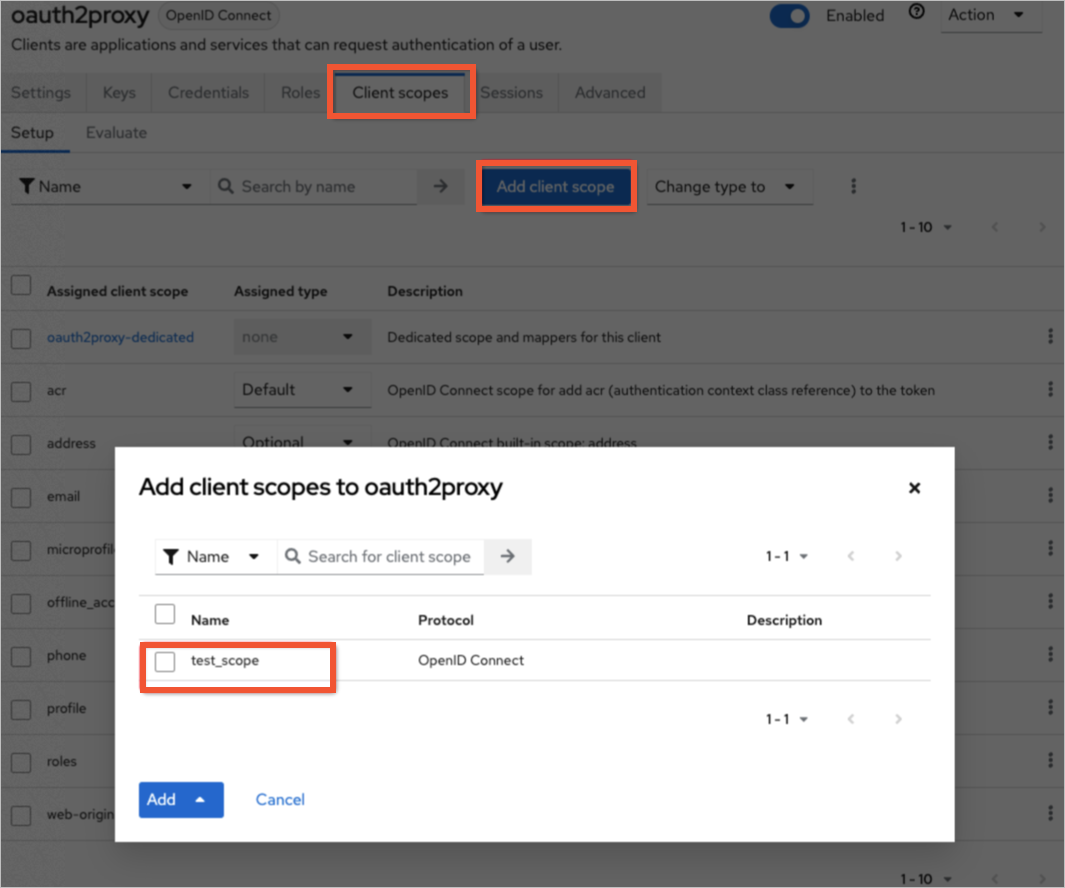Click top pagination previous page arrow
The width and height of the screenshot is (1065, 888).
click(994, 227)
